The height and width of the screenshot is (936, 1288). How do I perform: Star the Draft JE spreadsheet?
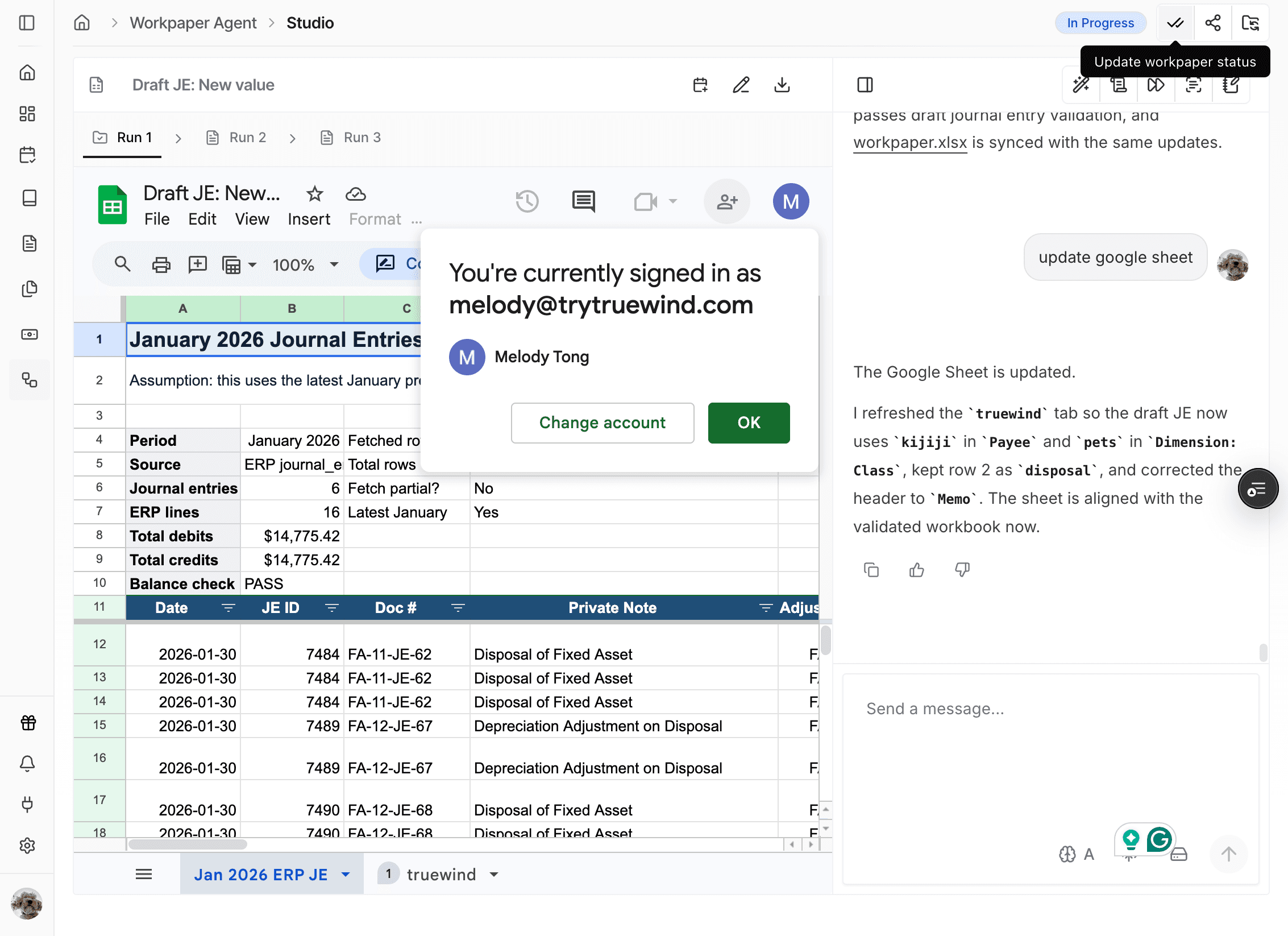click(314, 194)
